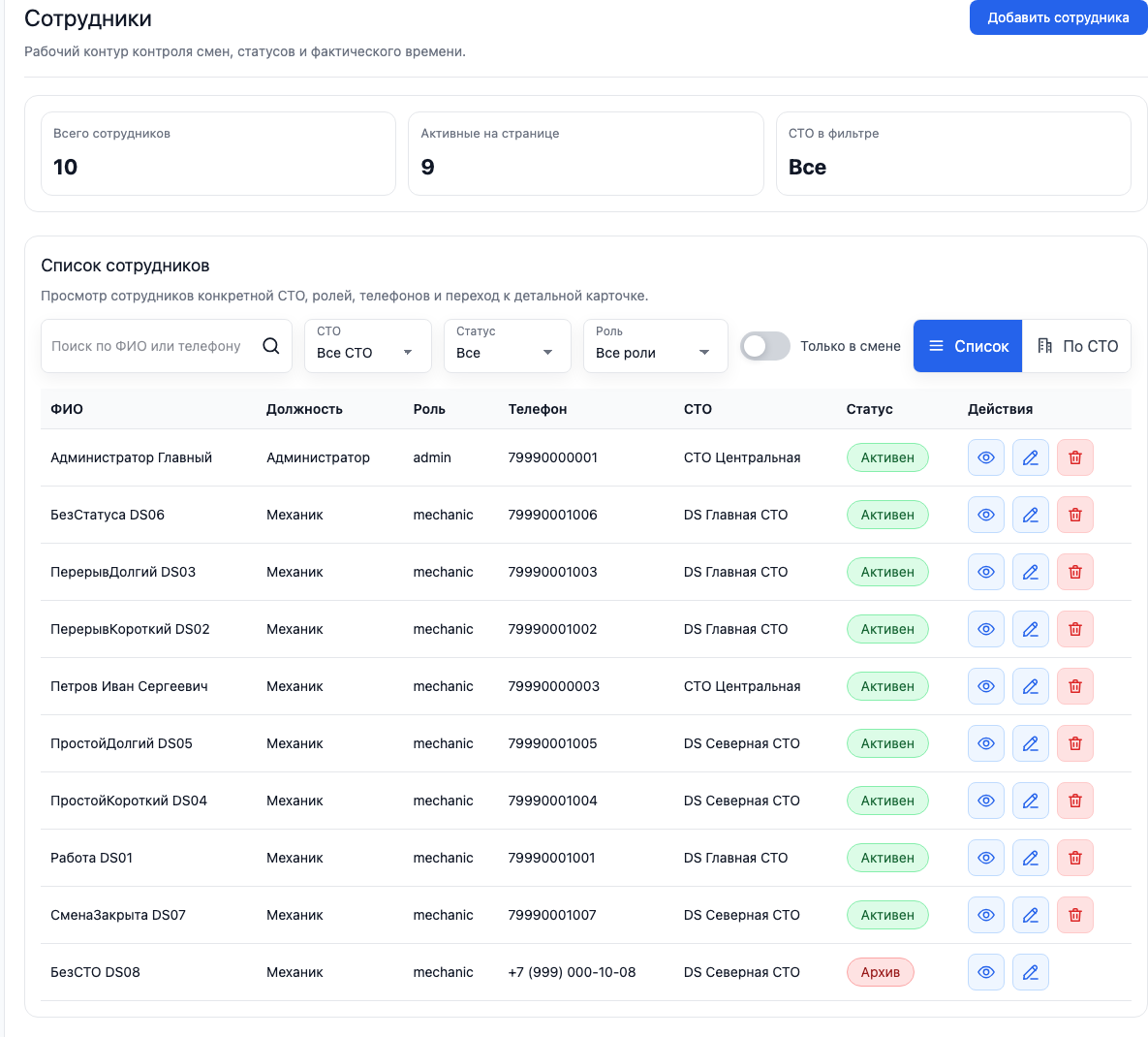Screen dimensions: 1148x1037
Task: Switch to the Список view tab
Action: click(x=968, y=346)
